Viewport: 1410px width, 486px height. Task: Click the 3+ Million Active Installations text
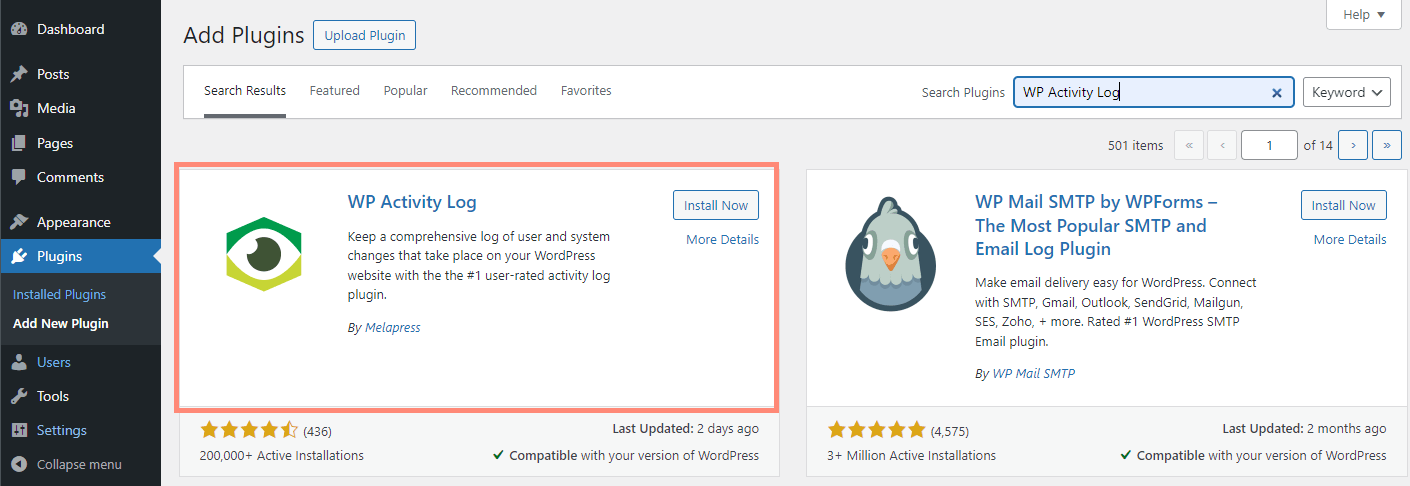[x=912, y=455]
